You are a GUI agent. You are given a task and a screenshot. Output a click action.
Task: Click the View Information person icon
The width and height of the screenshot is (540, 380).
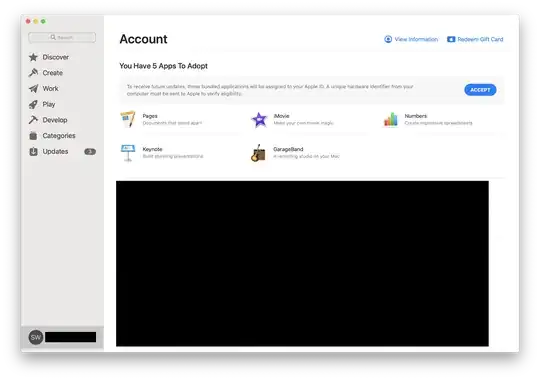click(388, 39)
